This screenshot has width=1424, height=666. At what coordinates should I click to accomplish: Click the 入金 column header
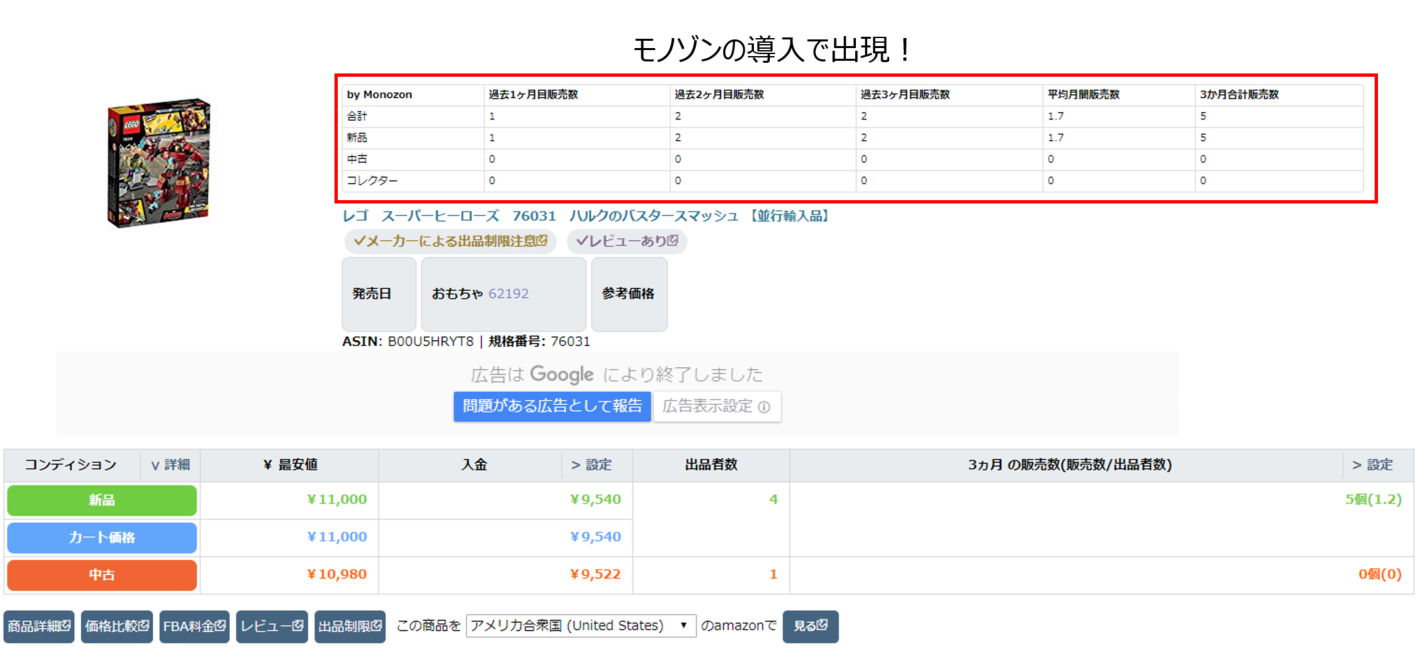474,465
